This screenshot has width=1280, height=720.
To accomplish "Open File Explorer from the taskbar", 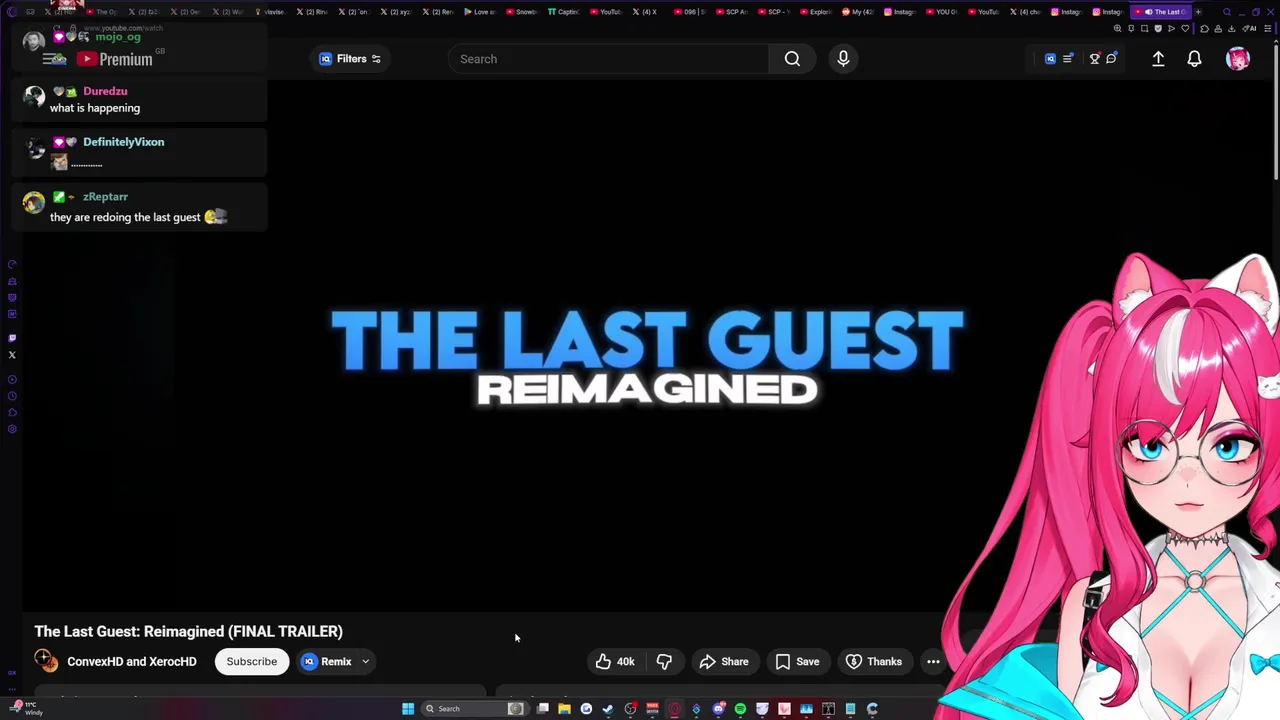I will [564, 709].
